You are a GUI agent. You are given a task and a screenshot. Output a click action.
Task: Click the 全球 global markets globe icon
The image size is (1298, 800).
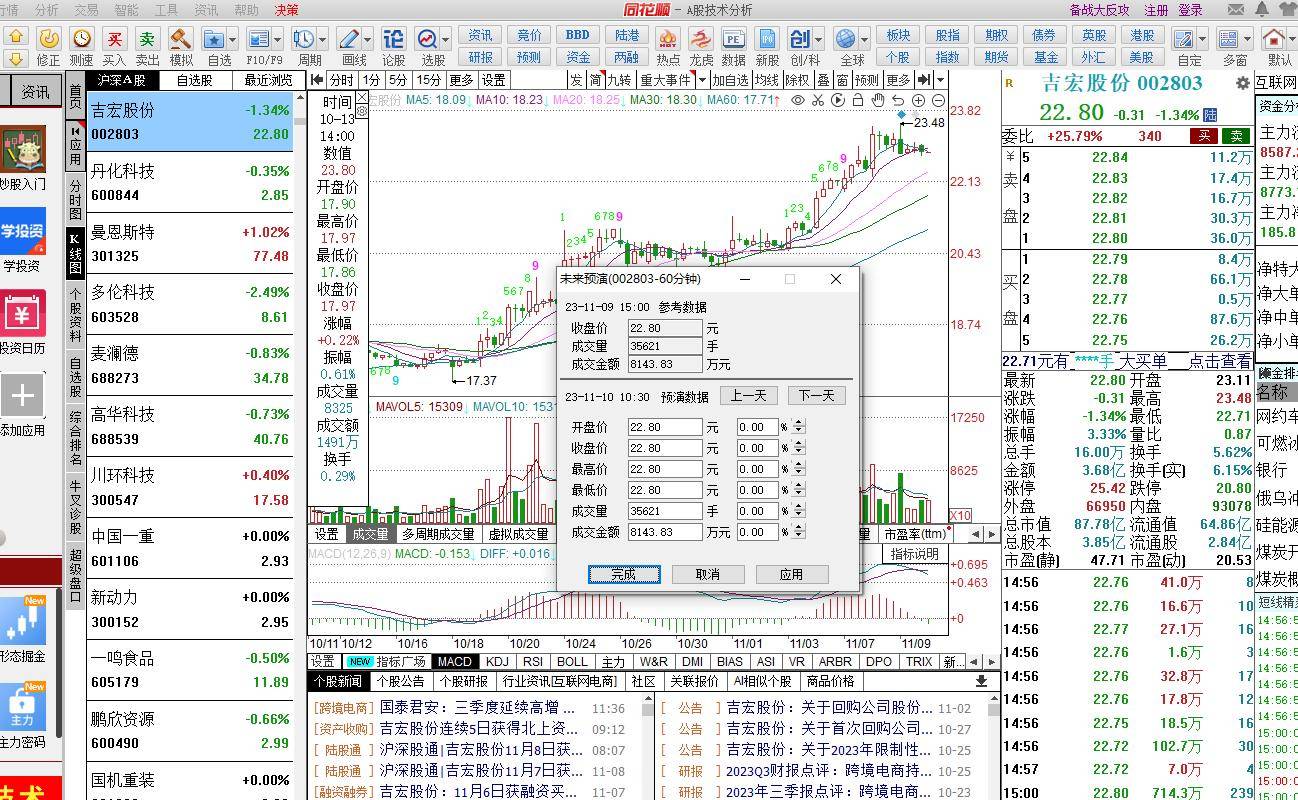click(846, 38)
